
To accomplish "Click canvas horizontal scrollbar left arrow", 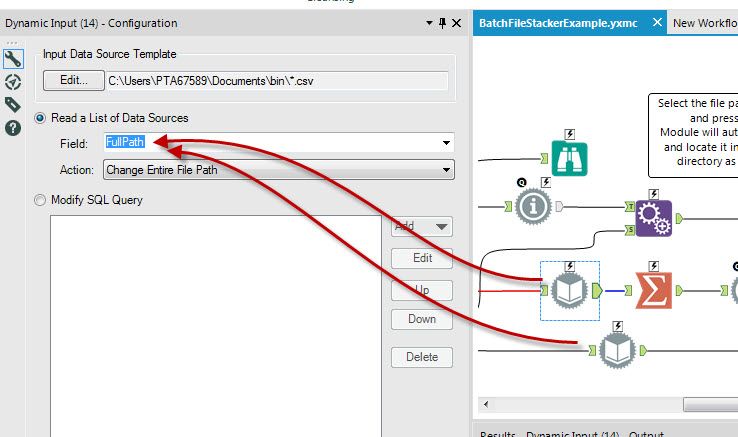I will coord(486,404).
